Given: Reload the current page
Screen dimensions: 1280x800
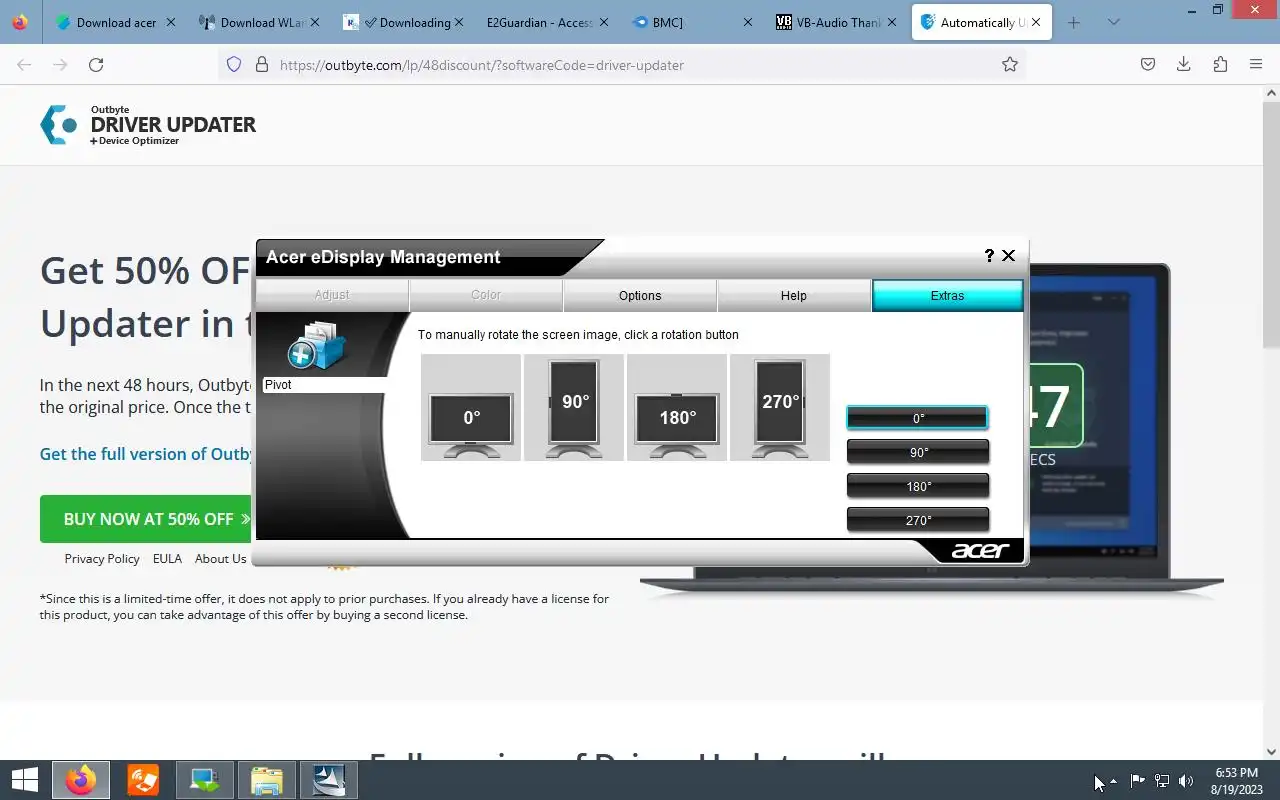Looking at the screenshot, I should click(96, 64).
